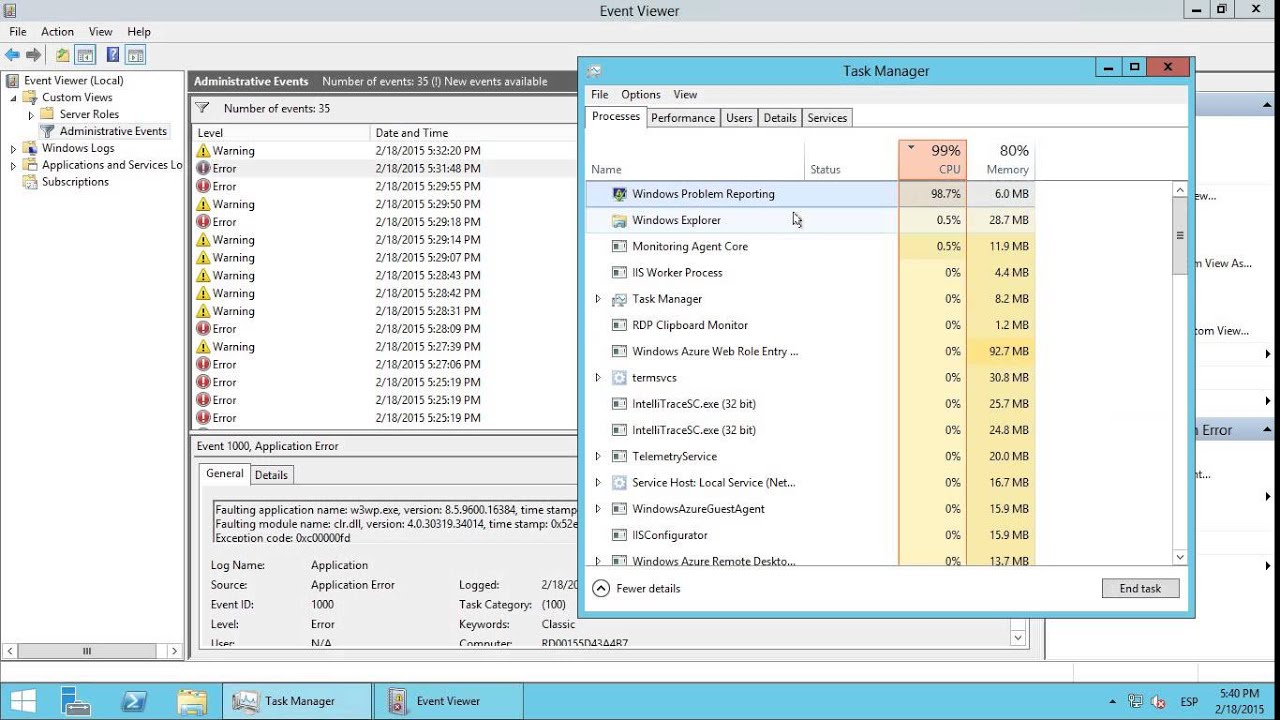The image size is (1280, 720).
Task: Click the filter funnel icon above event list
Action: 202,108
